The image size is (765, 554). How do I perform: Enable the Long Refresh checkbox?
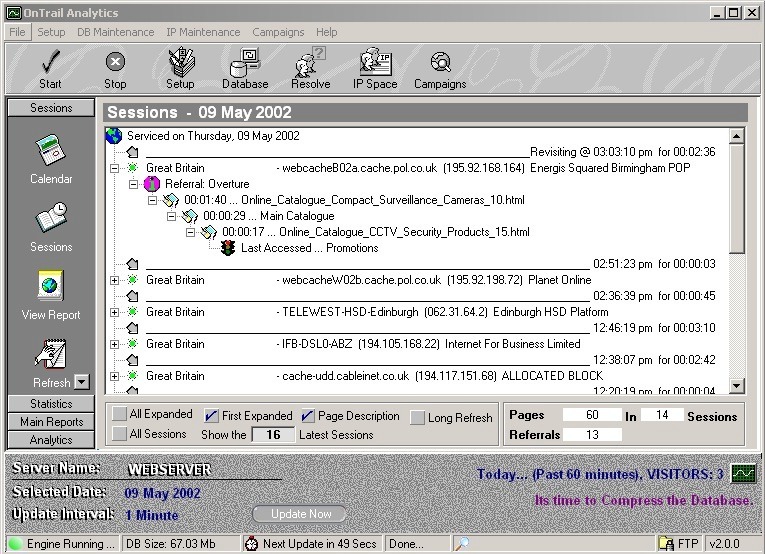point(417,417)
